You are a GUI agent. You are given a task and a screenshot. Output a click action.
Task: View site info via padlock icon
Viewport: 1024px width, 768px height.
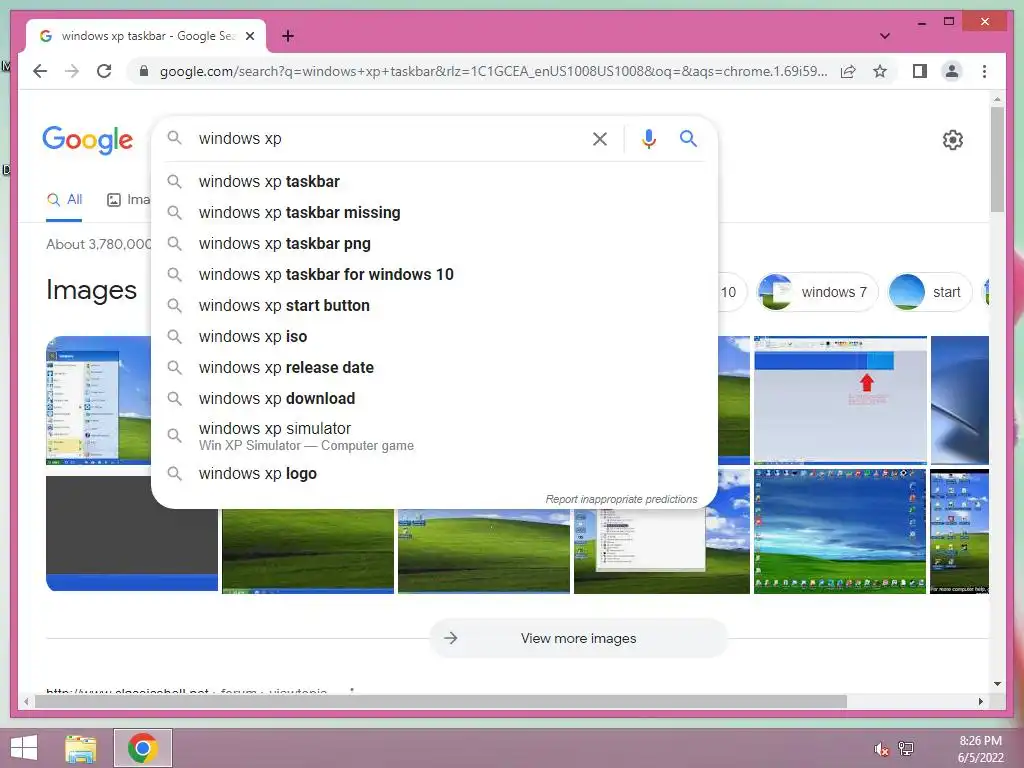[144, 71]
